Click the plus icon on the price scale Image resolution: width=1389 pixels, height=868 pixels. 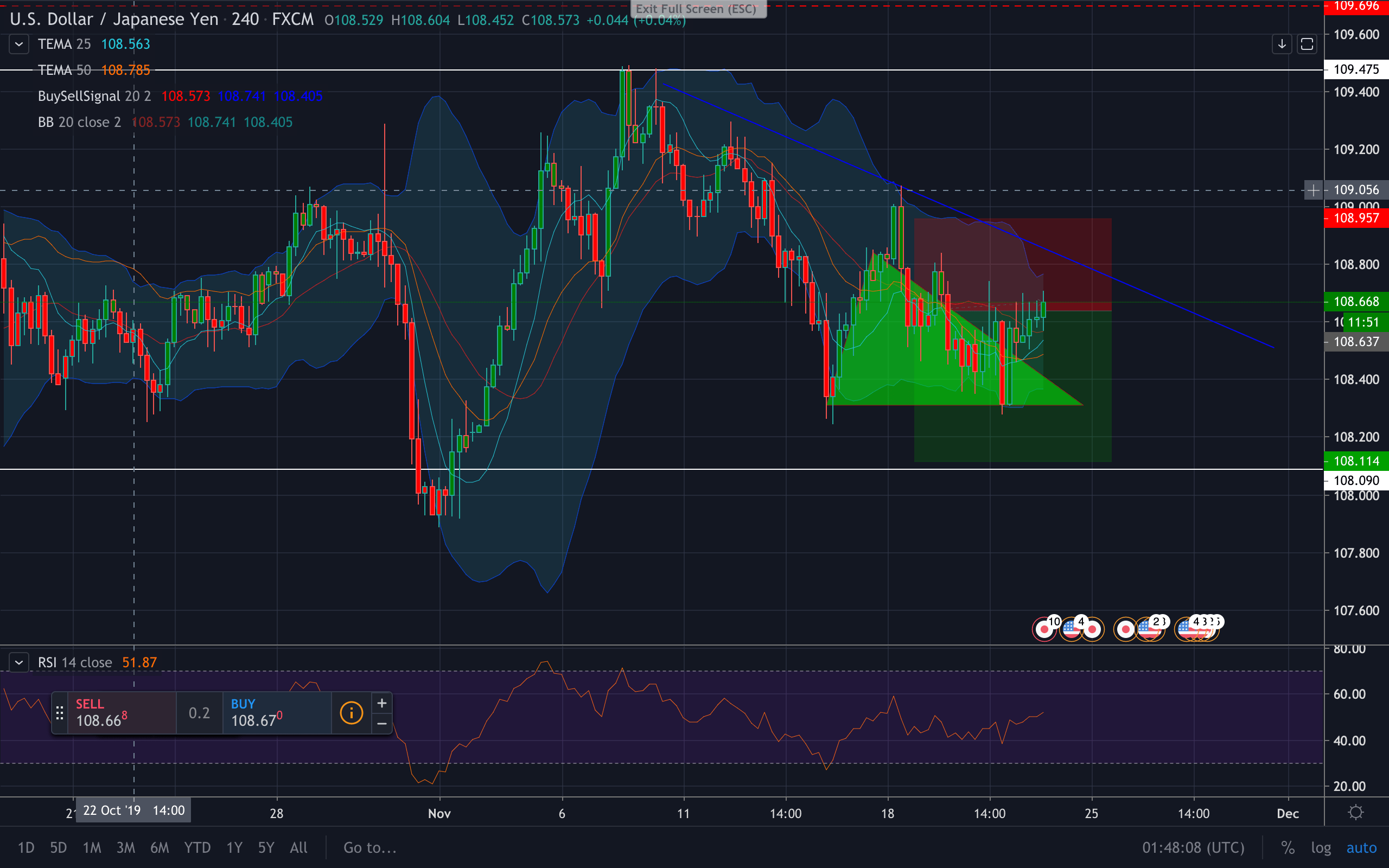coord(1313,189)
